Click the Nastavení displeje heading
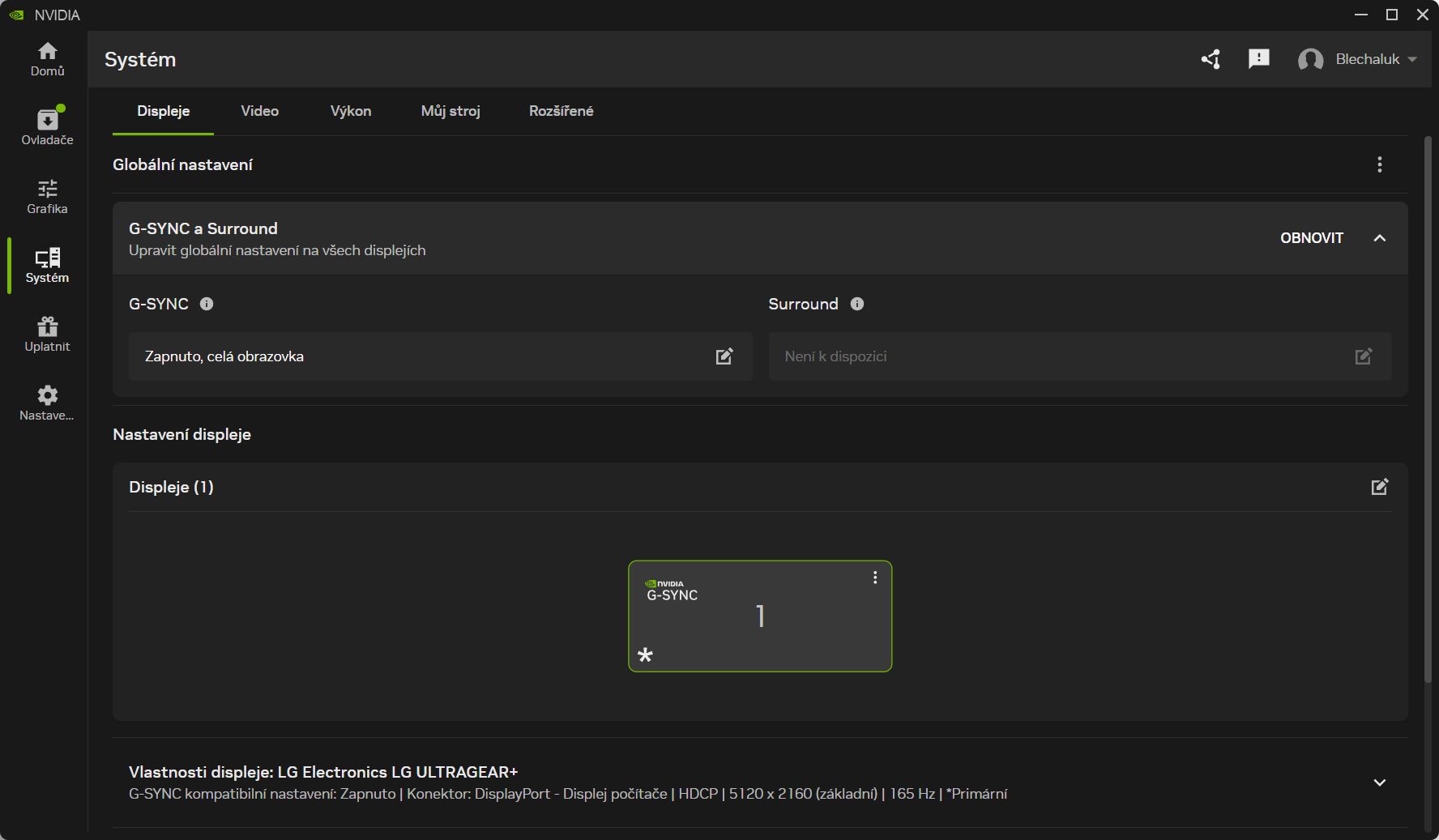 [x=182, y=434]
